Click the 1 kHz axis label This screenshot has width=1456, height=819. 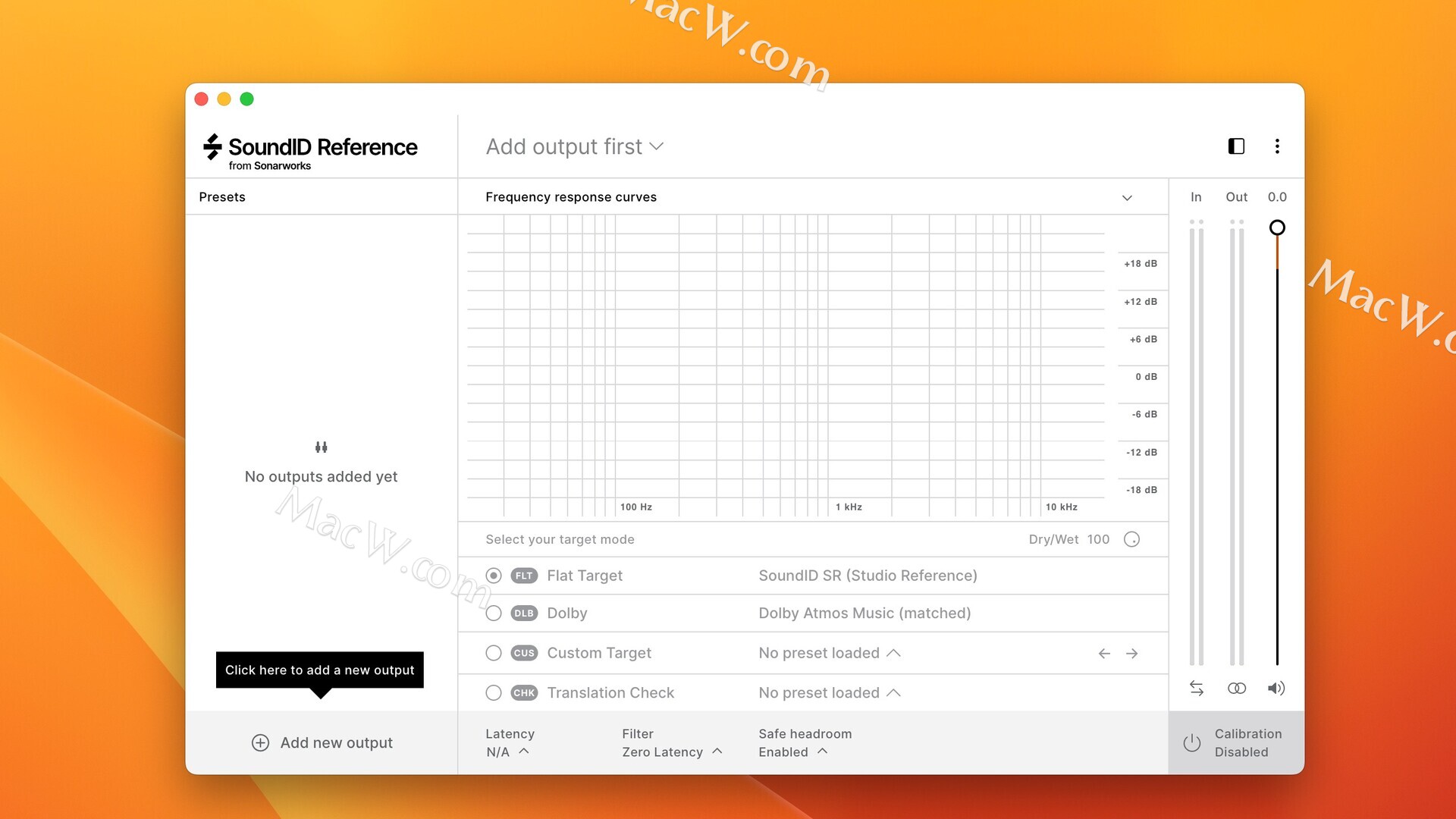[x=849, y=507]
